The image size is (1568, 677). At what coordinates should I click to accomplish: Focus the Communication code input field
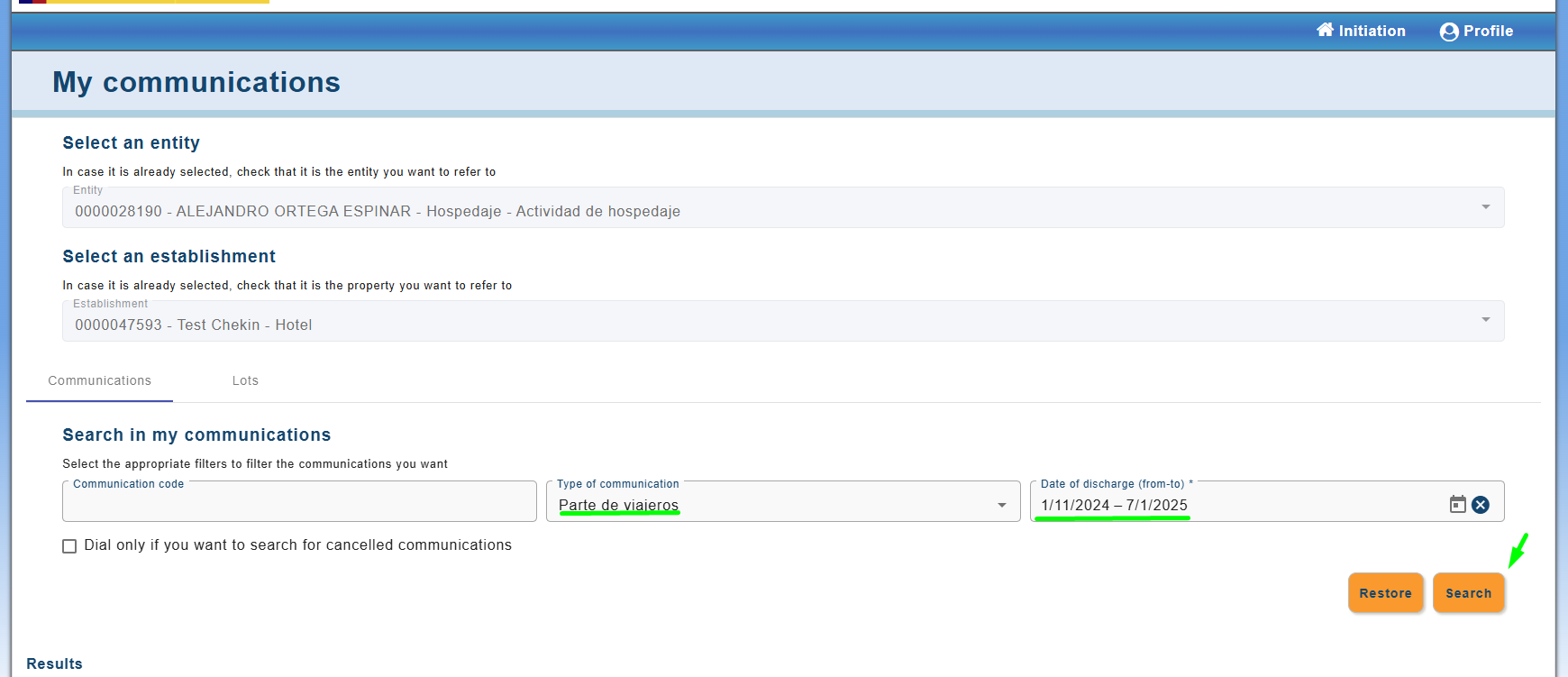click(299, 505)
